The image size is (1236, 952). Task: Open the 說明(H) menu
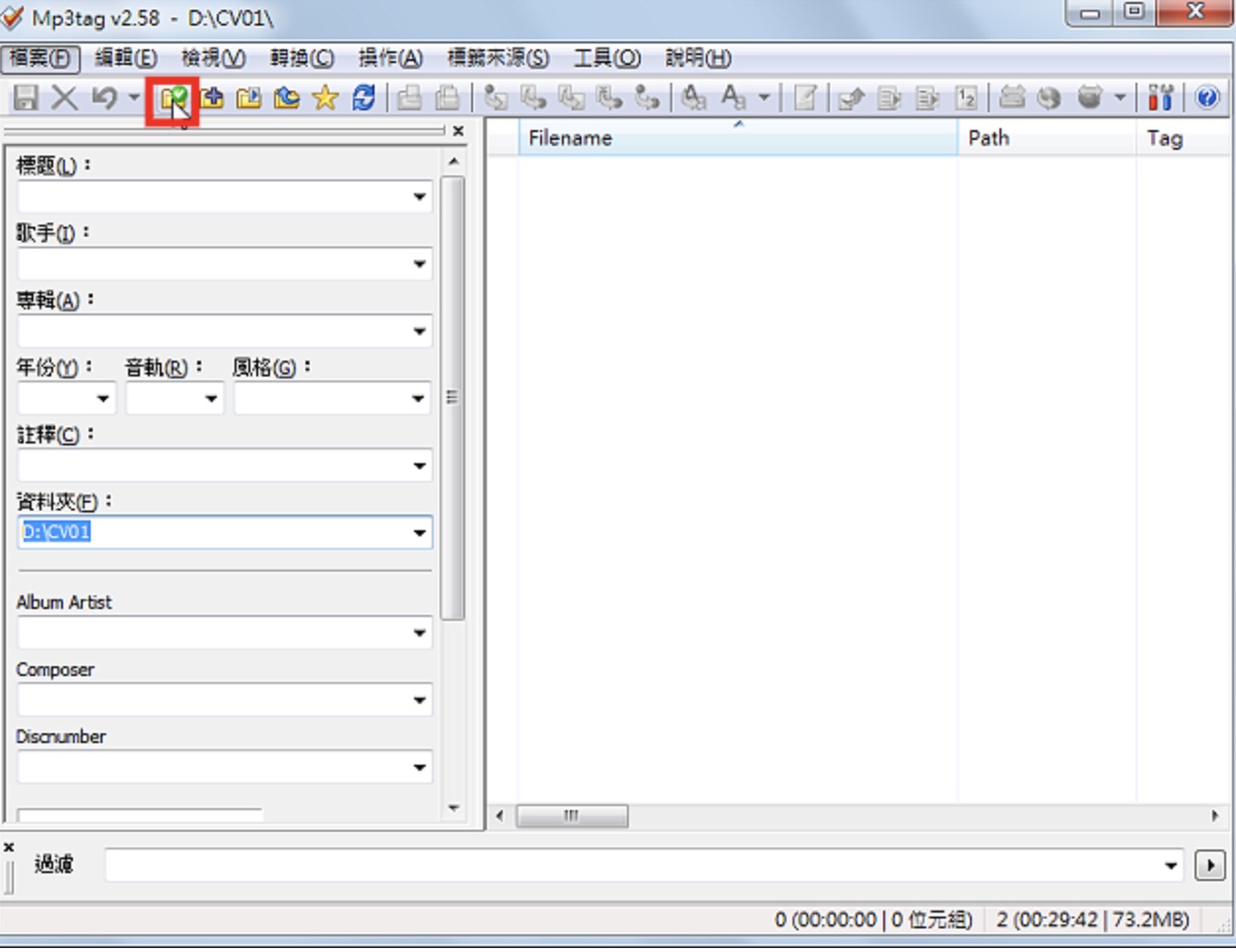coord(698,58)
